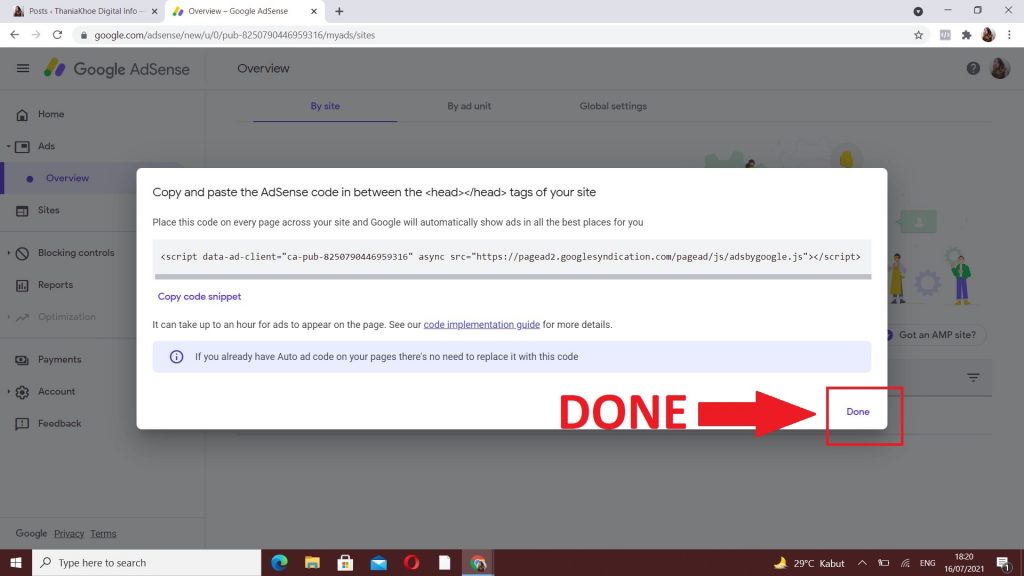Screen dimensions: 1024x576
Task: Open Feedback in the sidebar
Action: [59, 423]
